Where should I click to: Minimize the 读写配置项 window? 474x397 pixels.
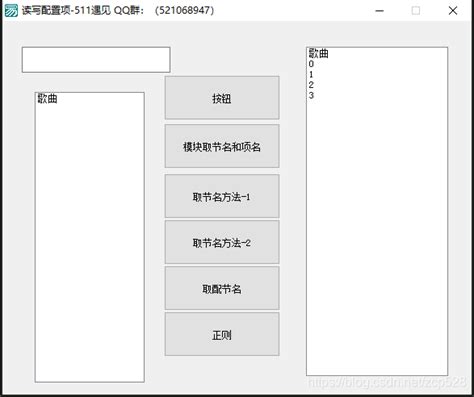(x=379, y=11)
